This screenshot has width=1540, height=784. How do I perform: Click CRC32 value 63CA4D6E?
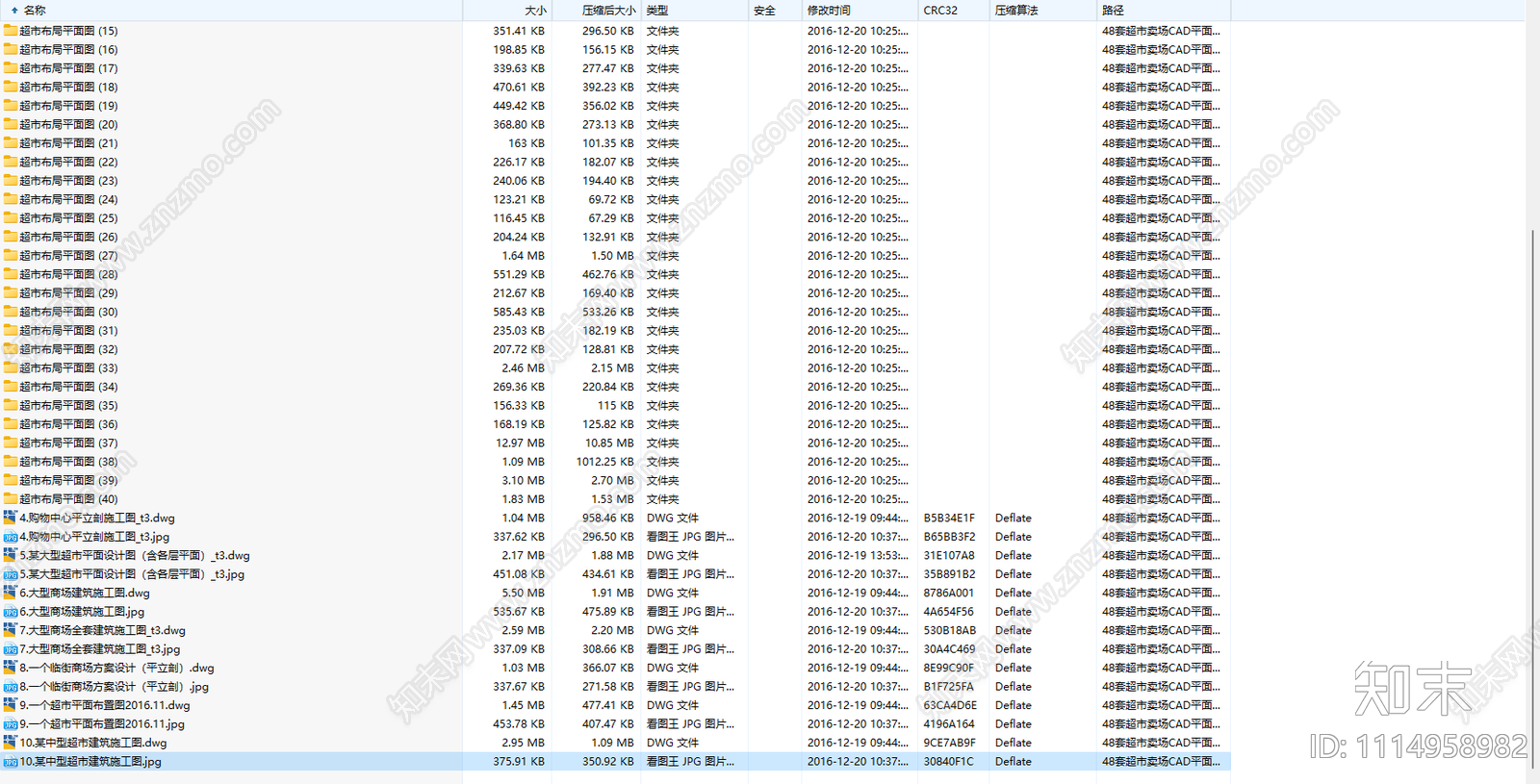coord(950,705)
